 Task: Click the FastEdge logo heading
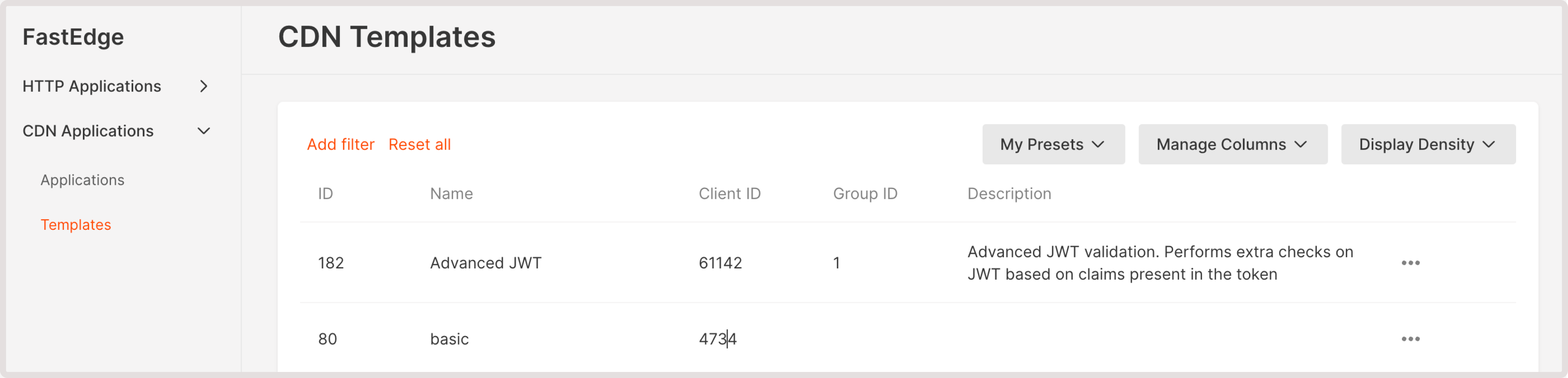pos(73,36)
